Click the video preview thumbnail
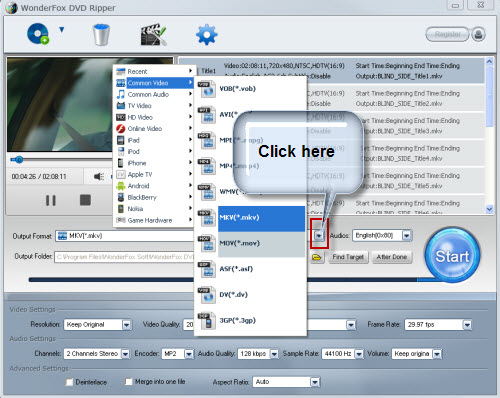The width and height of the screenshot is (500, 398). pyautogui.click(x=60, y=104)
